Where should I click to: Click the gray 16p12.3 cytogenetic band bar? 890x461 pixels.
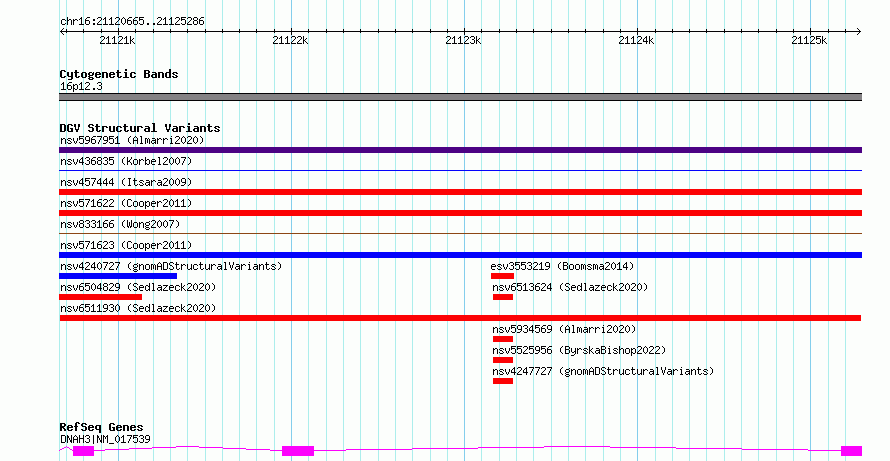click(x=460, y=97)
